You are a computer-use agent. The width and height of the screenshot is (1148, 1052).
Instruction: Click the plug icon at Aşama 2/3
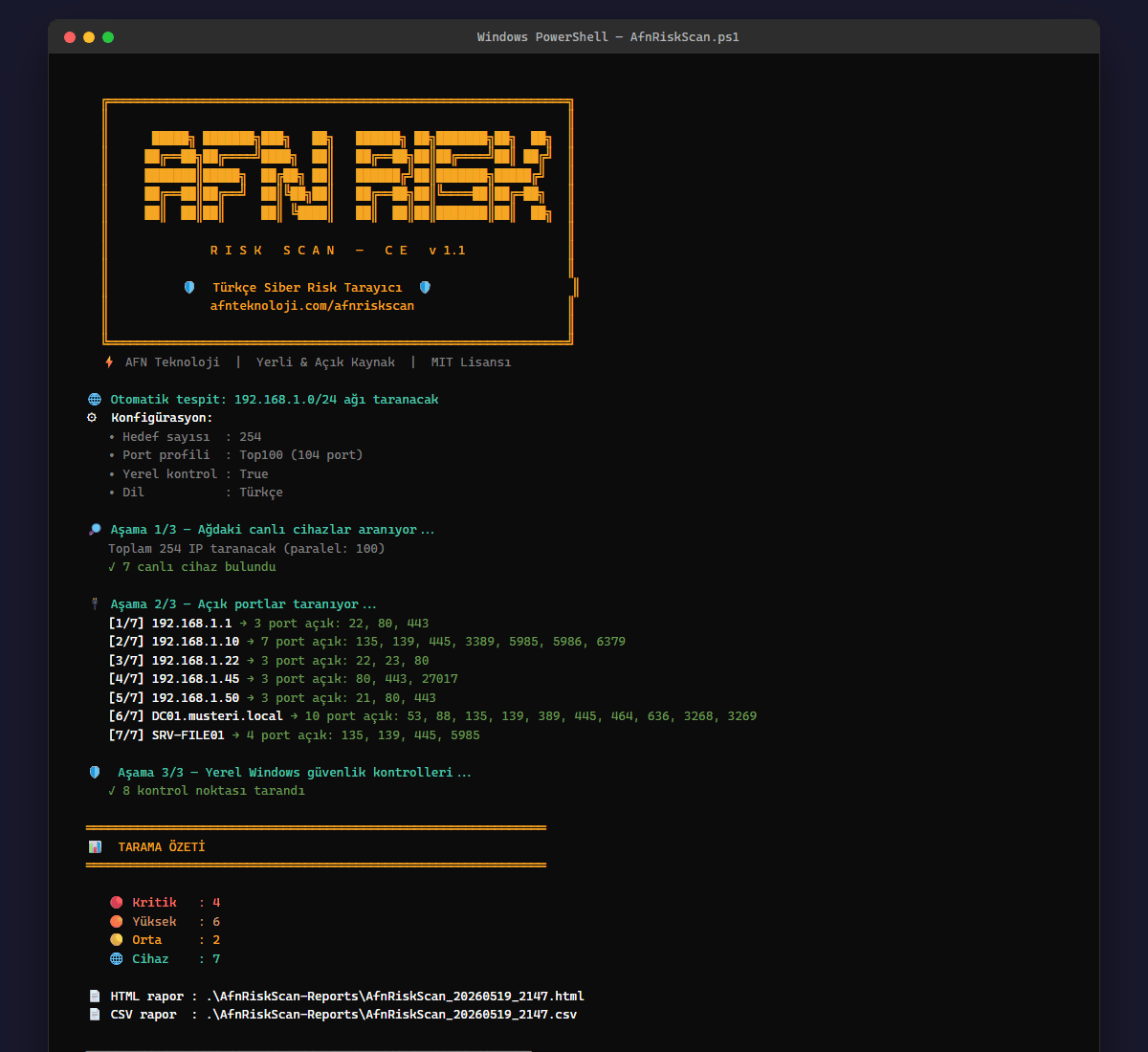[x=95, y=604]
